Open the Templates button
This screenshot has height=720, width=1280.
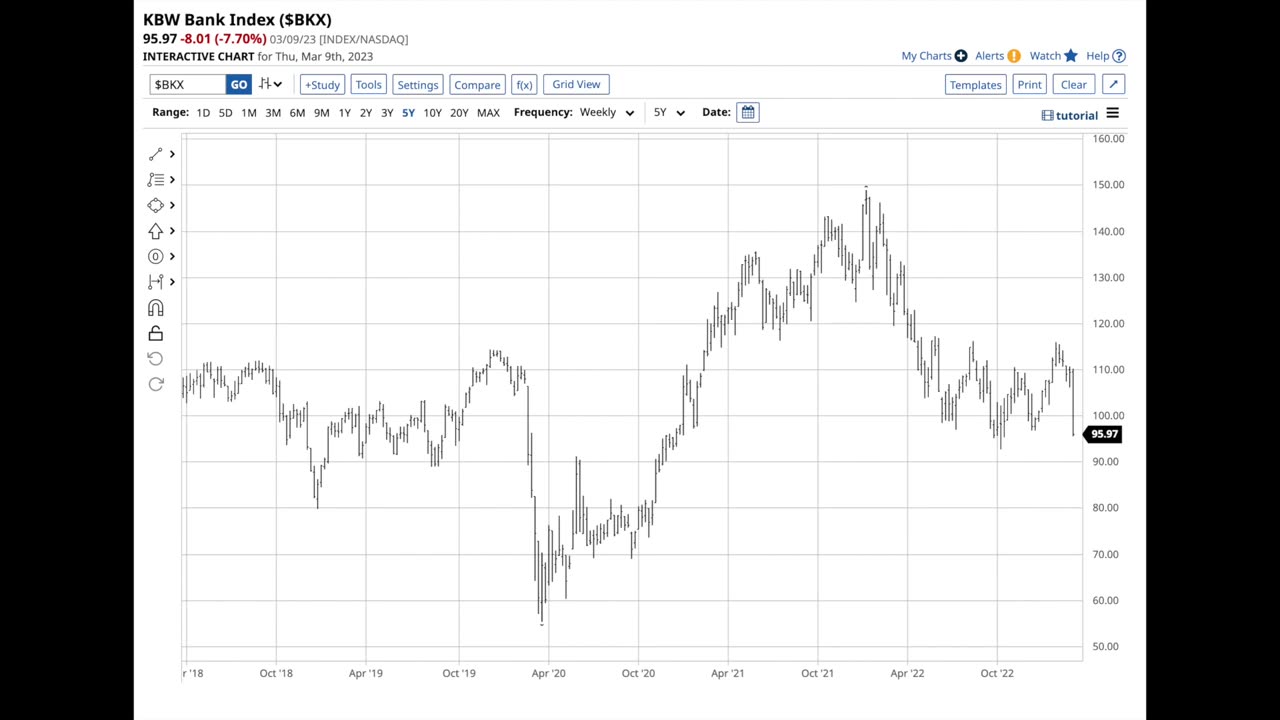point(975,85)
